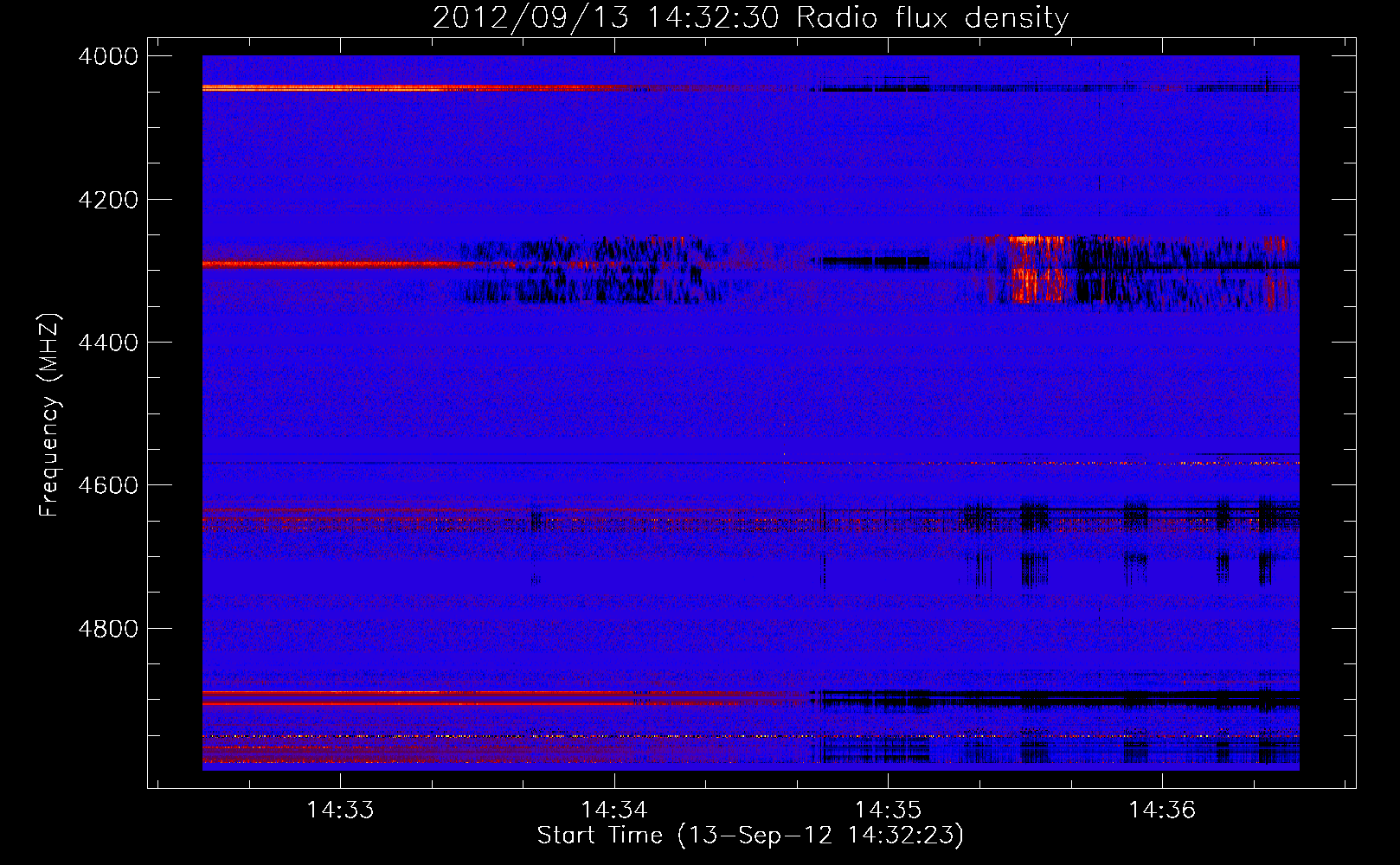Click the 14:33 time axis label
The image size is (1400, 865).
(x=340, y=810)
